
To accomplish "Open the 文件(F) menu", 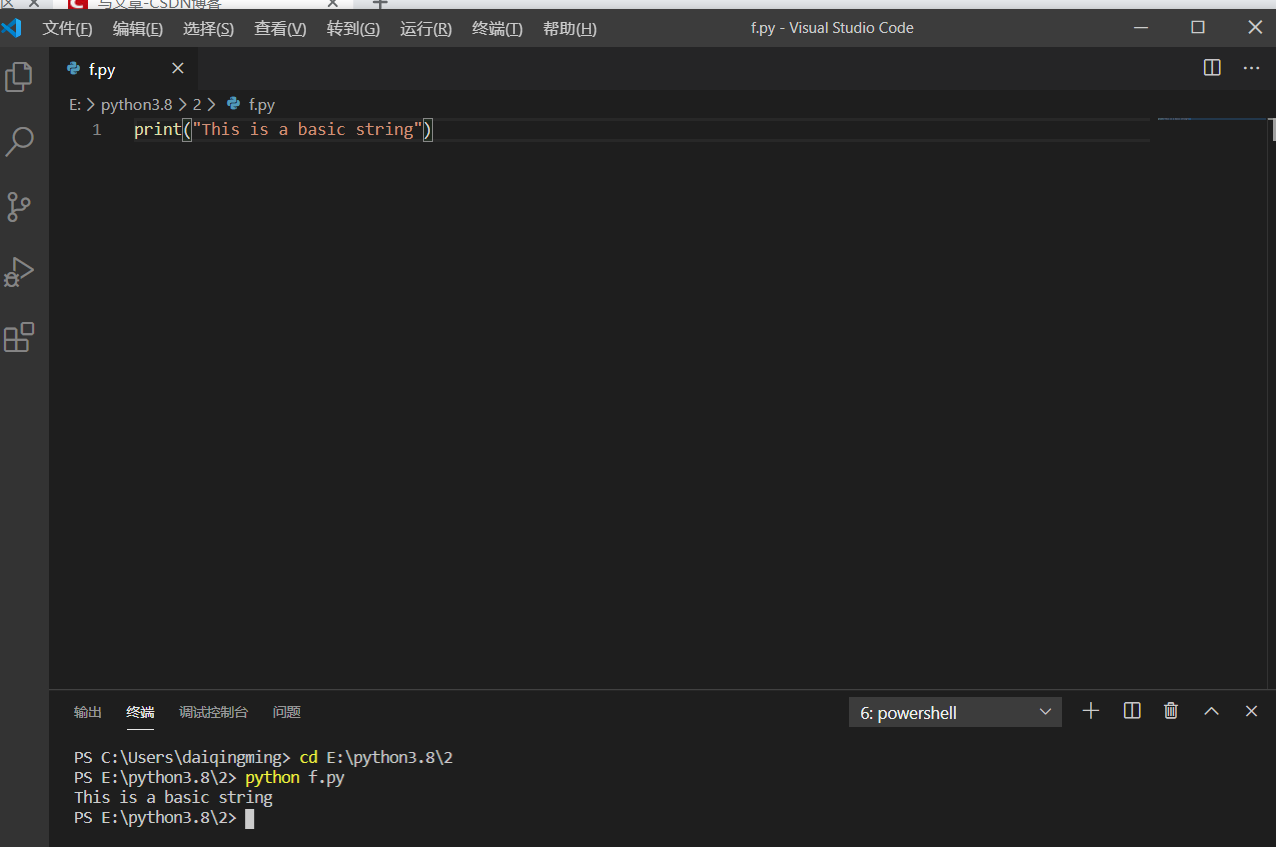I will [x=67, y=29].
